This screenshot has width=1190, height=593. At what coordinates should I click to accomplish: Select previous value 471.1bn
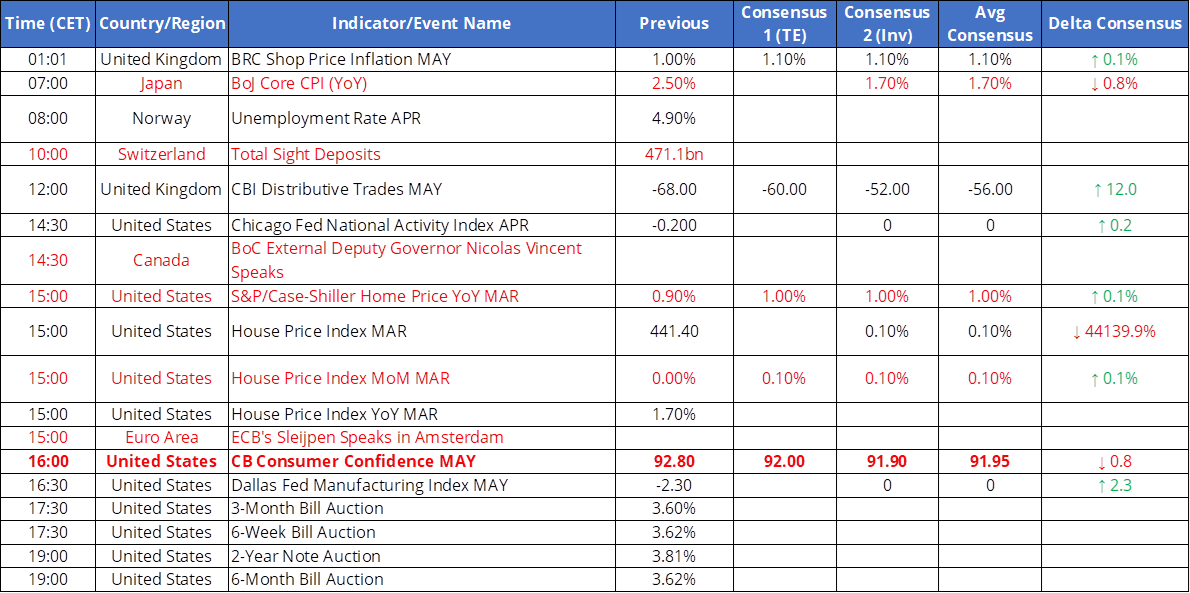point(674,154)
